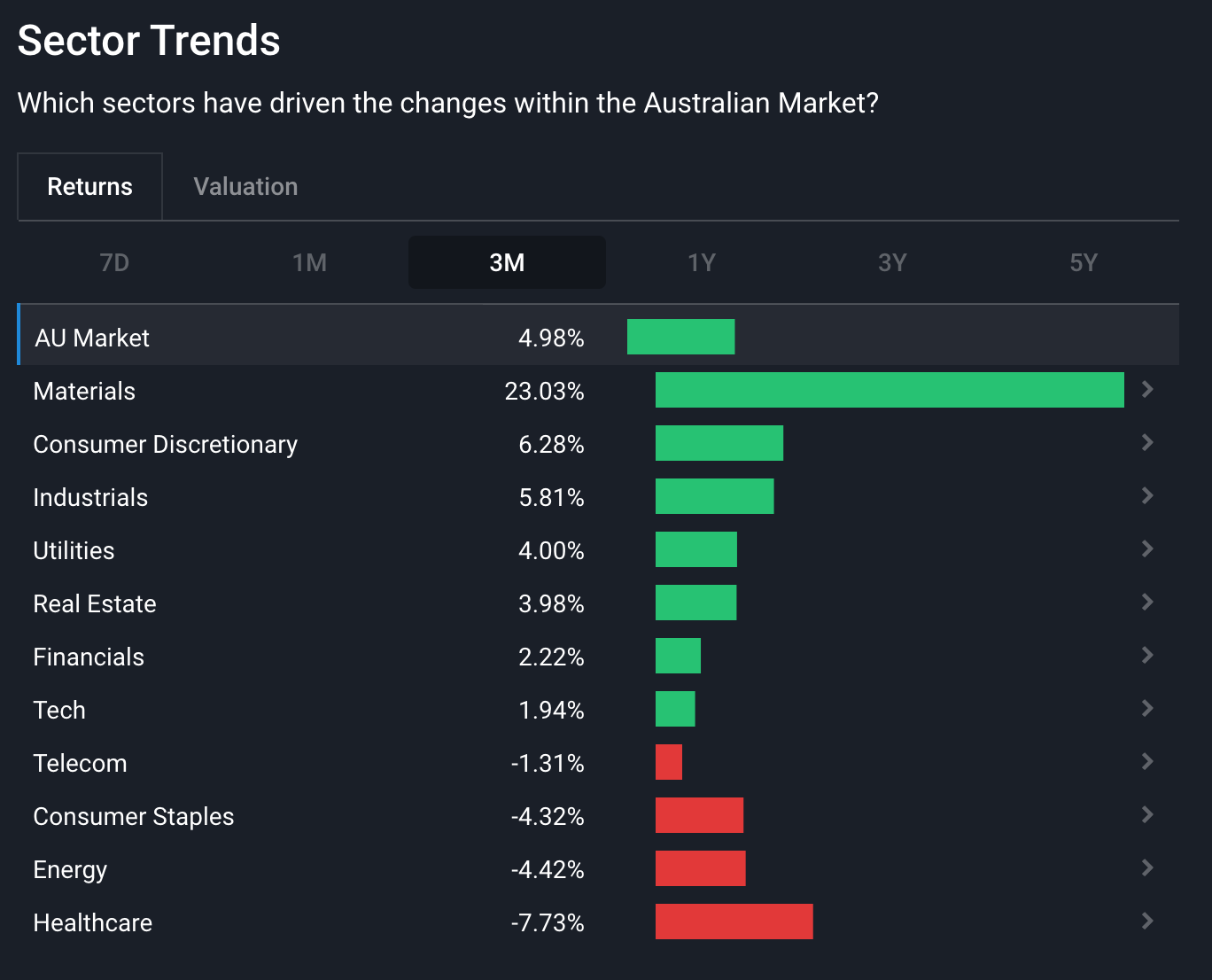Select the Returns tab
1212x980 pixels.
(x=89, y=187)
